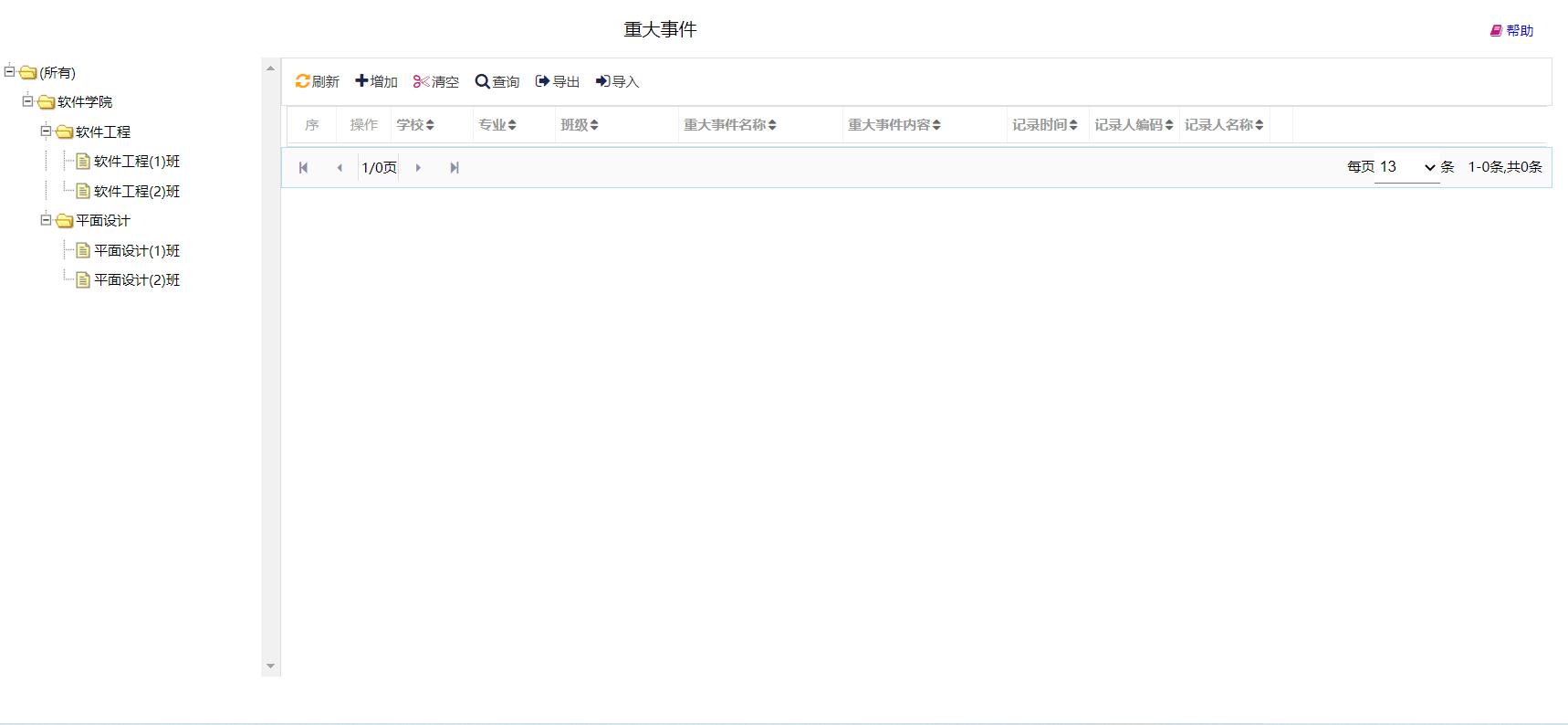Screen dimensions: 1568x725
Task: Select 平面设计(1)班 in the tree
Action: tap(137, 251)
